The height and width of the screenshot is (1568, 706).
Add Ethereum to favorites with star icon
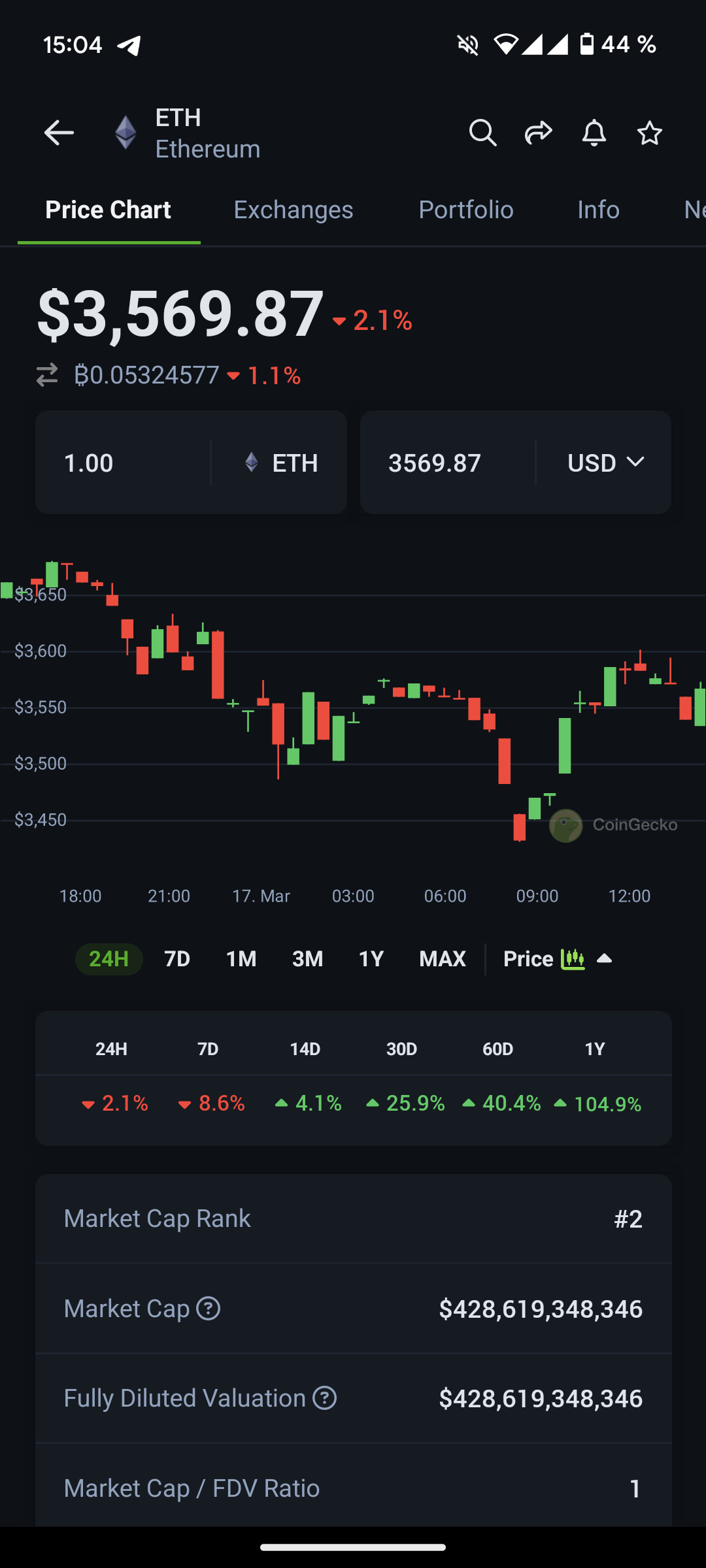tap(649, 133)
